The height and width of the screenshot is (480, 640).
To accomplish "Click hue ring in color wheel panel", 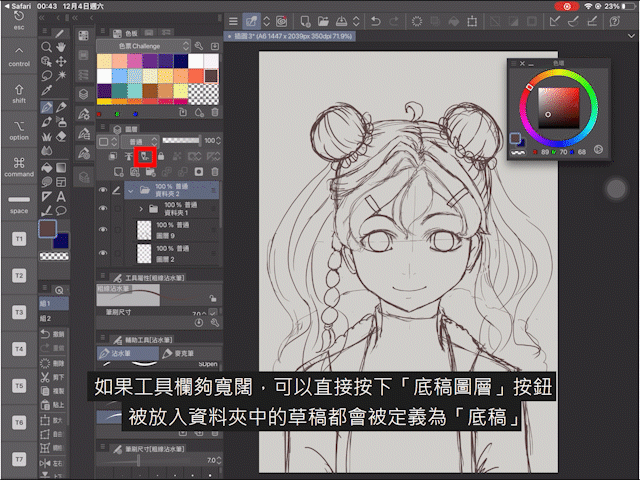I will [x=558, y=108].
